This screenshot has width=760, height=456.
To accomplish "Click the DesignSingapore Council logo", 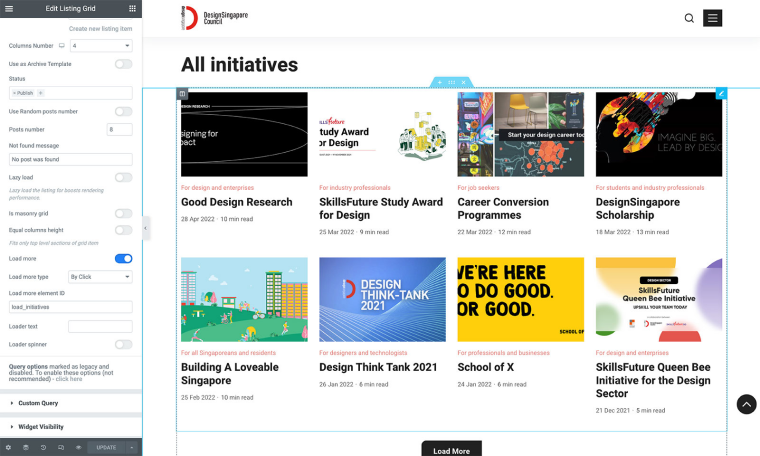I will pos(214,18).
